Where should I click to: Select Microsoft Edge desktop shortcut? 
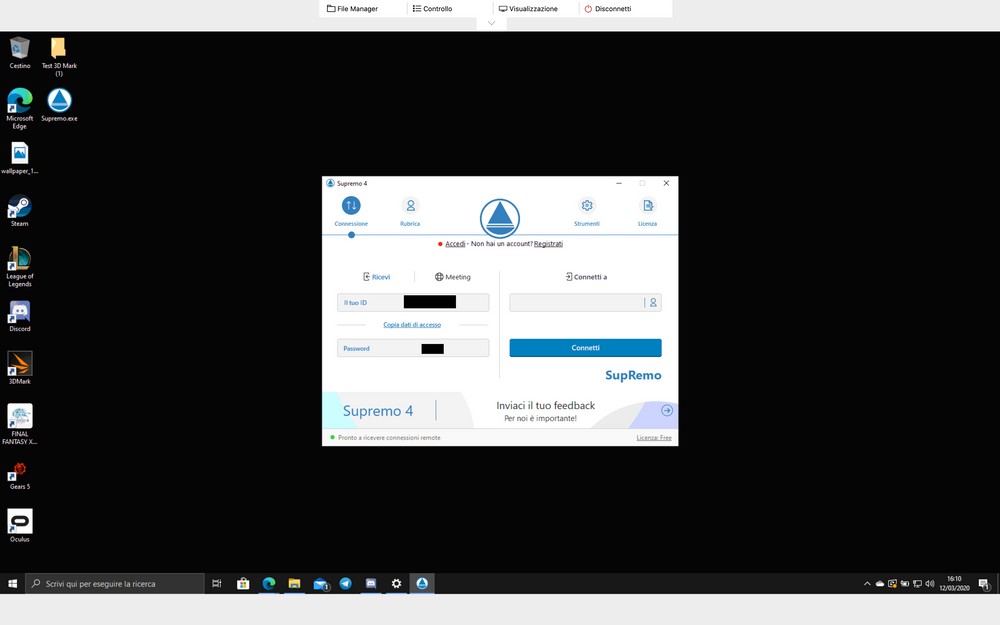pyautogui.click(x=20, y=108)
